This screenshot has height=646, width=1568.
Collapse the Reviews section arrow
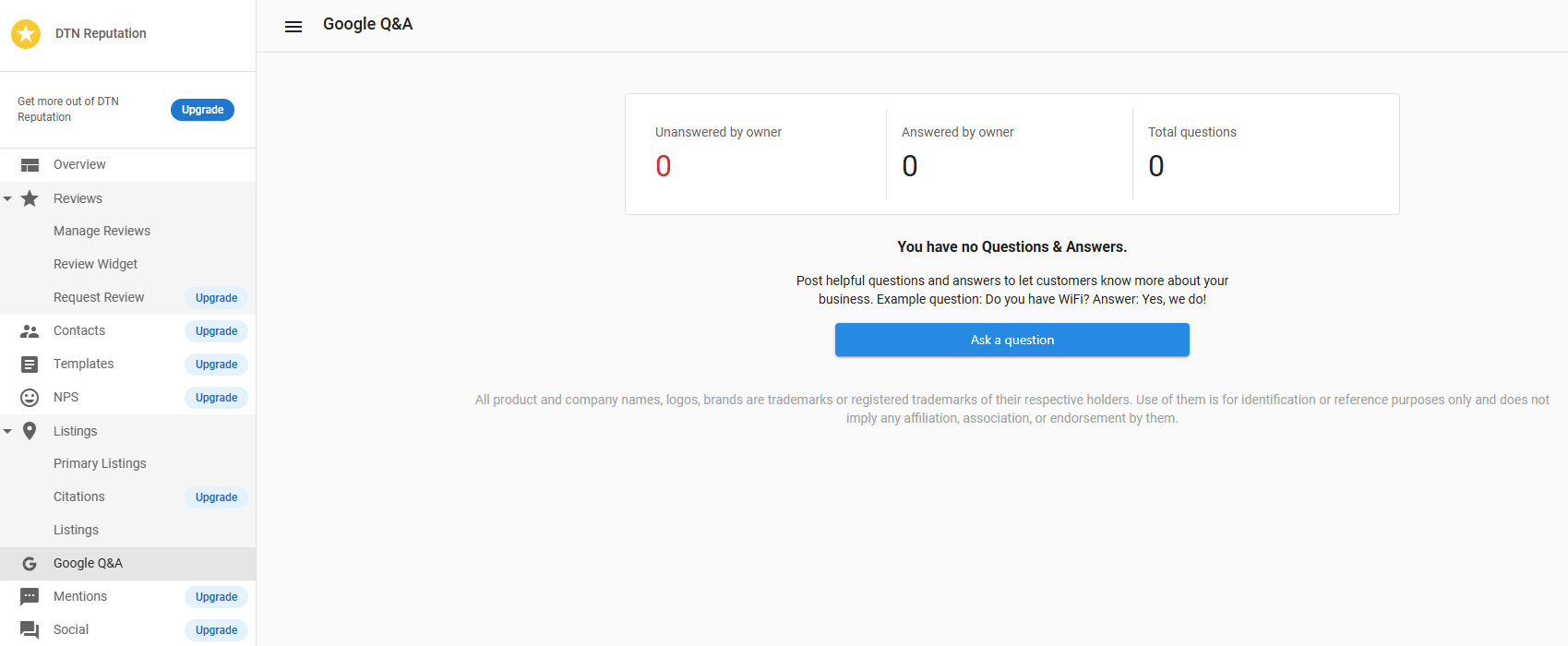click(7, 199)
